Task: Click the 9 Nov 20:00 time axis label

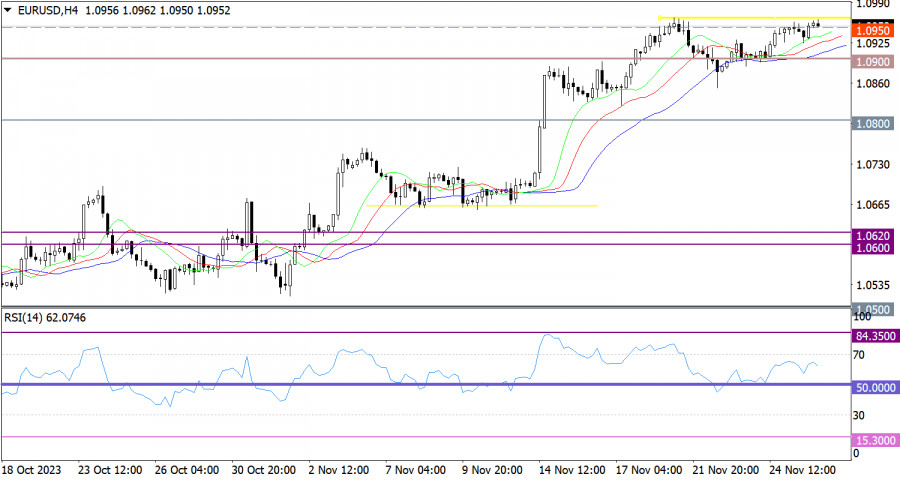Action: coord(492,470)
